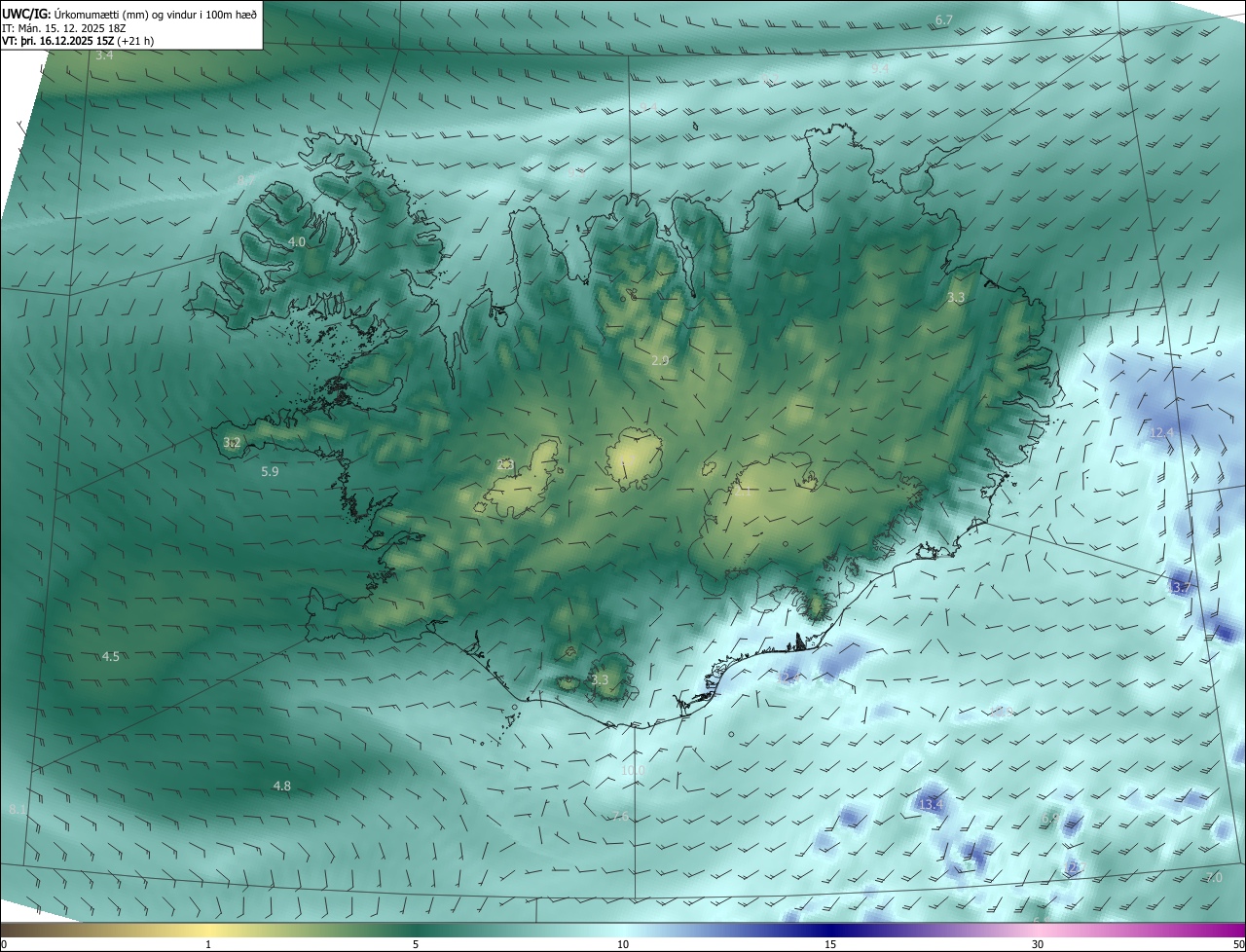Click the 2.3 value on the western glacier
This screenshot has width=1246, height=952.
504,465
